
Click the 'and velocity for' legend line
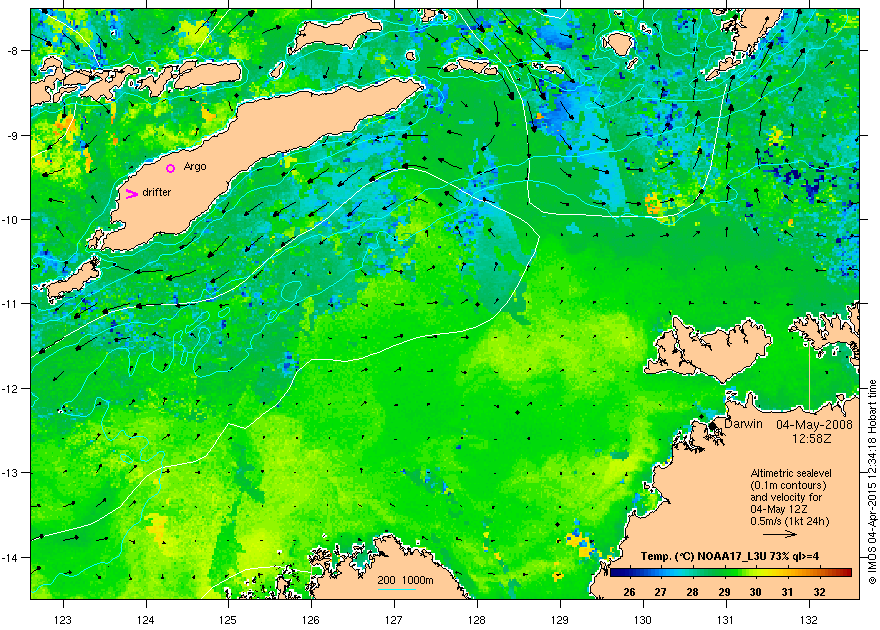(786, 497)
